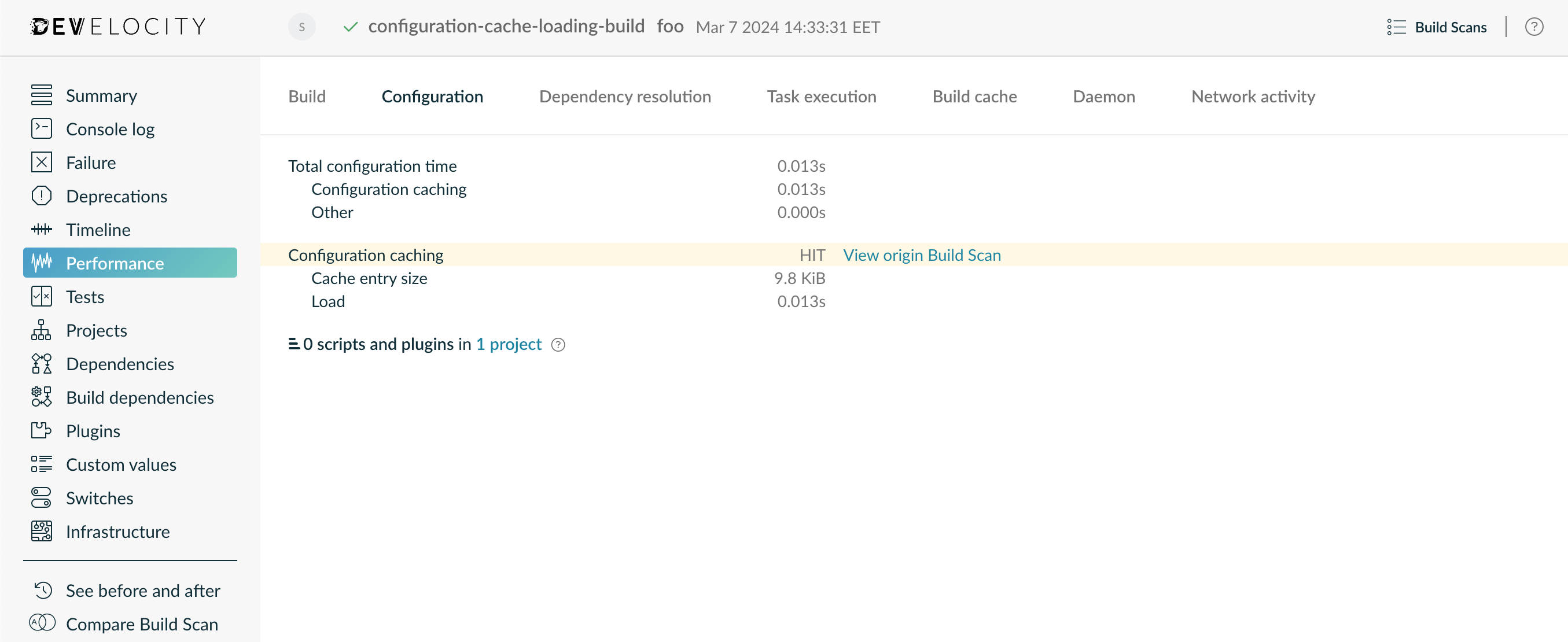Click the Console log terminal icon

(x=42, y=129)
